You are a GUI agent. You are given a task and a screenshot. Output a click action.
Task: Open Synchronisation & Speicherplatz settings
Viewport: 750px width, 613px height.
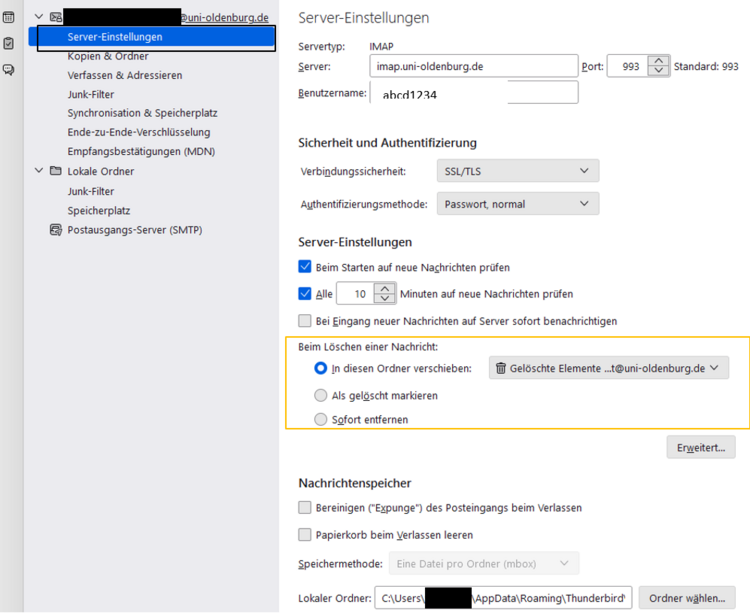click(x=143, y=113)
